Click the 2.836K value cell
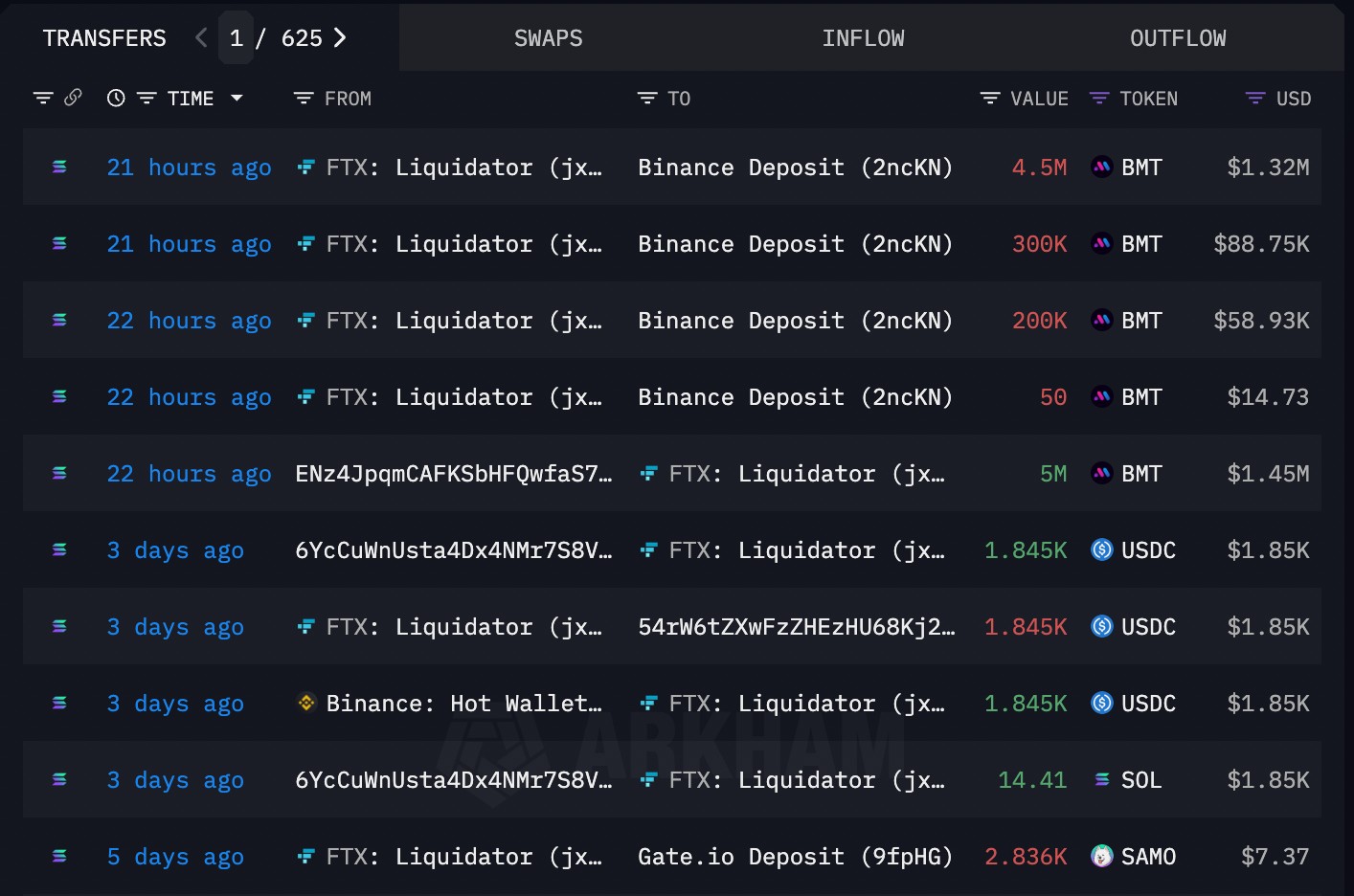This screenshot has height=896, width=1354. [x=1026, y=857]
